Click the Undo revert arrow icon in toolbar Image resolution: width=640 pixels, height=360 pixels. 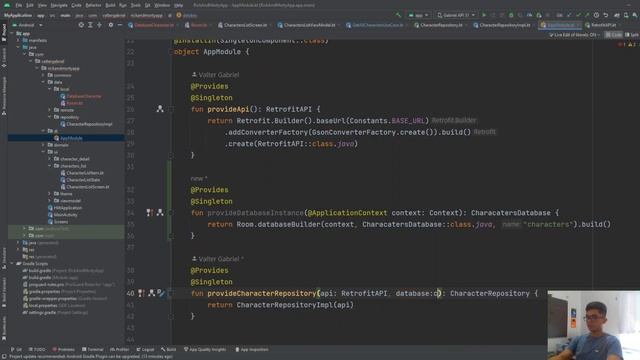(x=606, y=15)
